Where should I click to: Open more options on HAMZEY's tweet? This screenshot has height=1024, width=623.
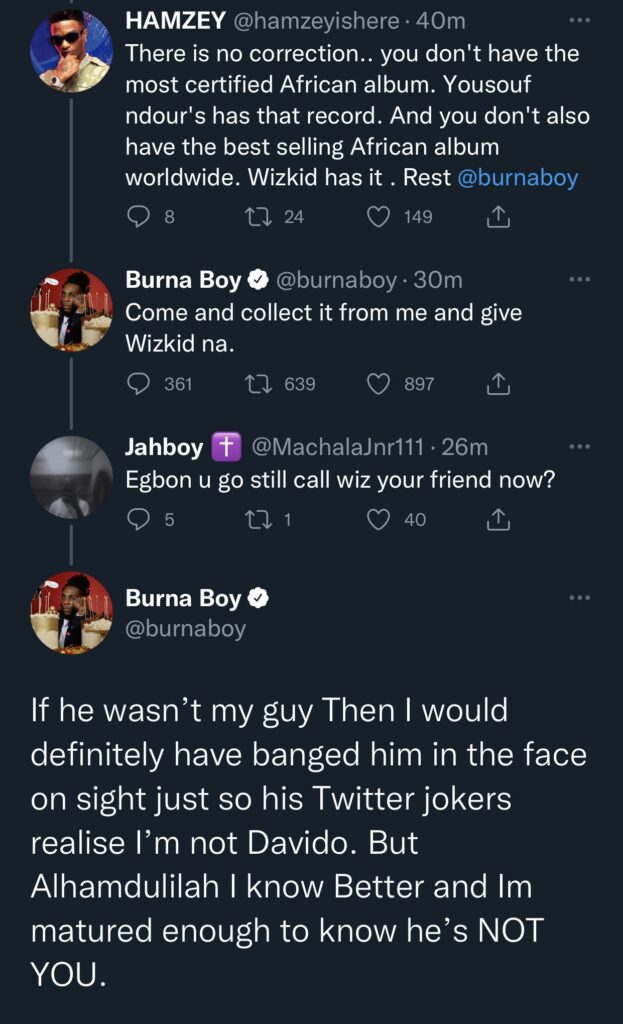pyautogui.click(x=580, y=19)
